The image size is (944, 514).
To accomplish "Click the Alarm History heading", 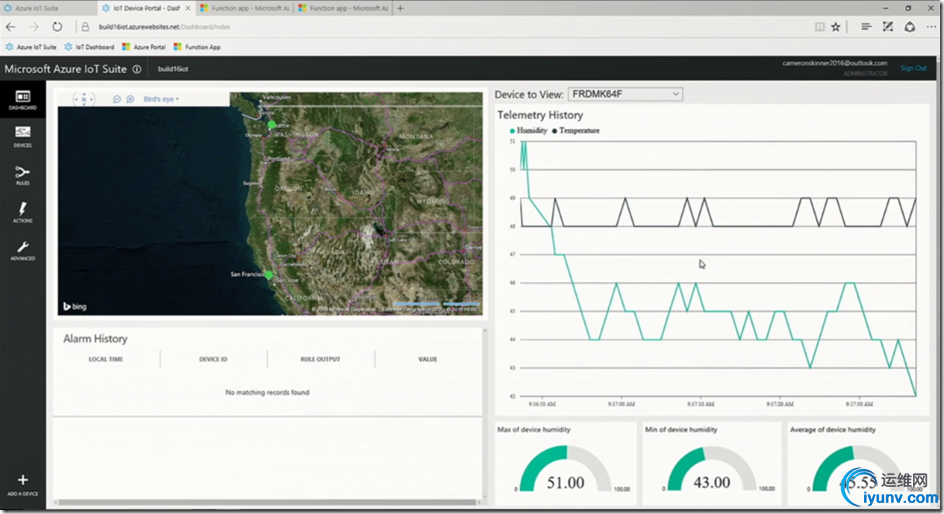I will tap(95, 339).
